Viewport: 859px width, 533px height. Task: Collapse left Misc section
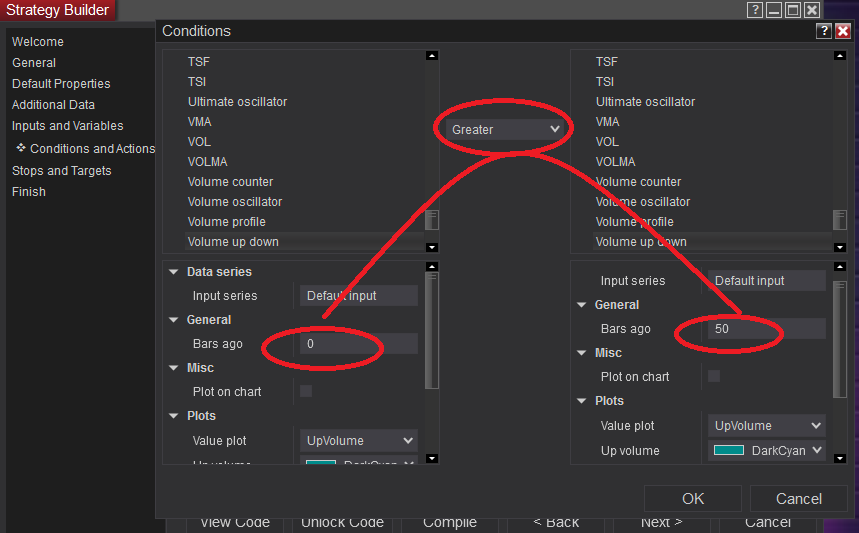[174, 368]
